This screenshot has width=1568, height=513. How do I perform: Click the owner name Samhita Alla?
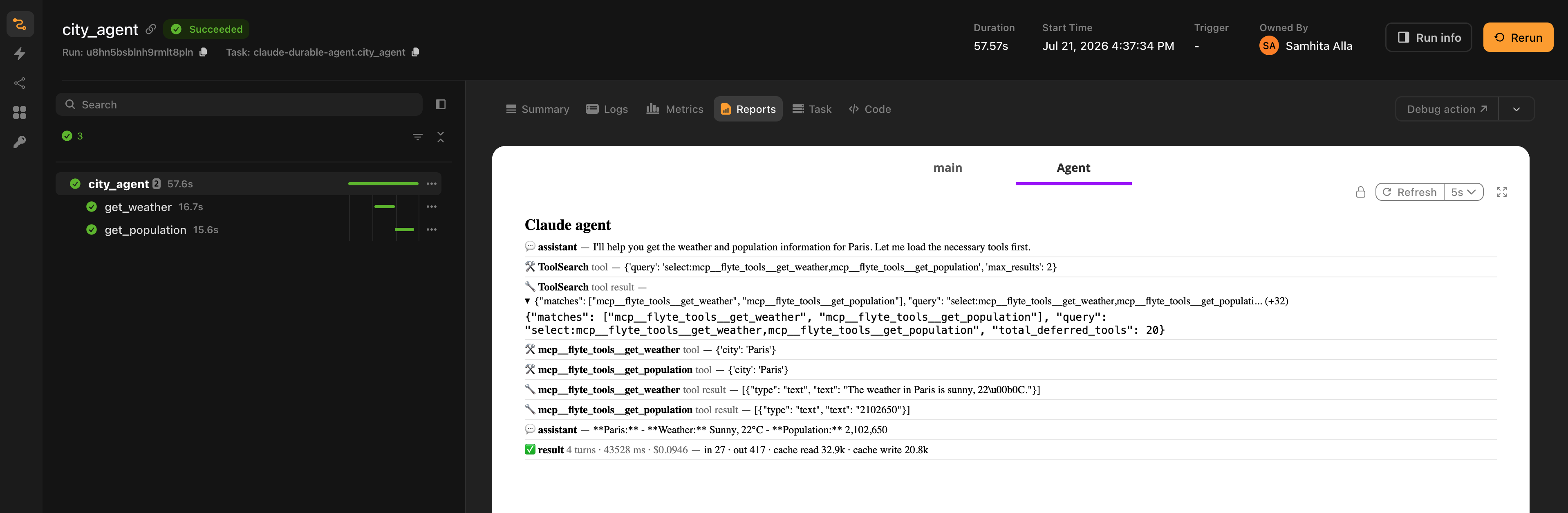click(x=1318, y=46)
